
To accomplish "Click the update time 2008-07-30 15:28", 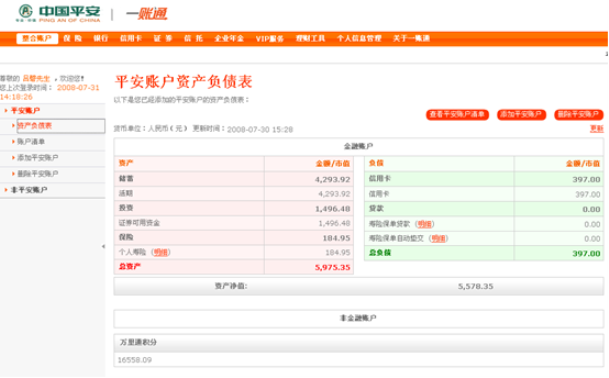I will pos(260,129).
